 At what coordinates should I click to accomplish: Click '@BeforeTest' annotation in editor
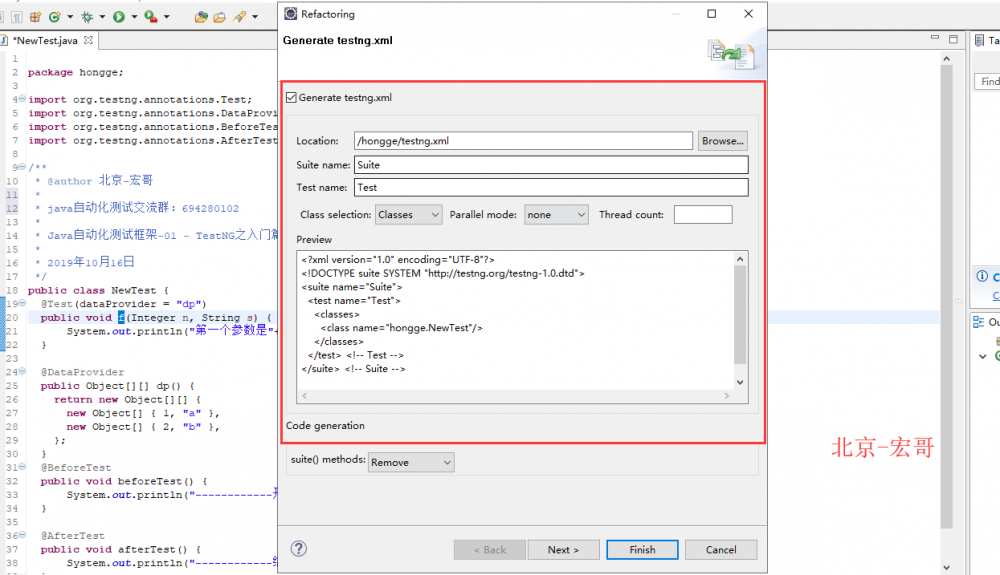76,468
